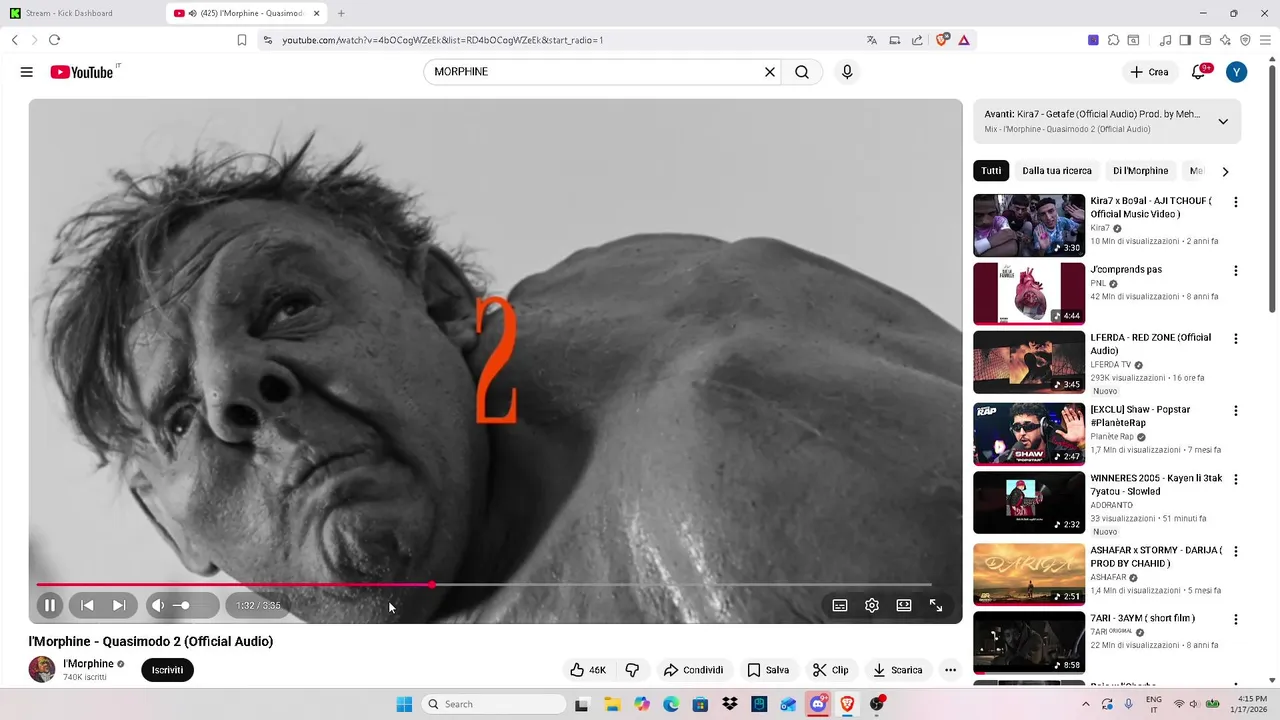This screenshot has width=1280, height=720.
Task: Open the Crea create button
Action: (1149, 72)
